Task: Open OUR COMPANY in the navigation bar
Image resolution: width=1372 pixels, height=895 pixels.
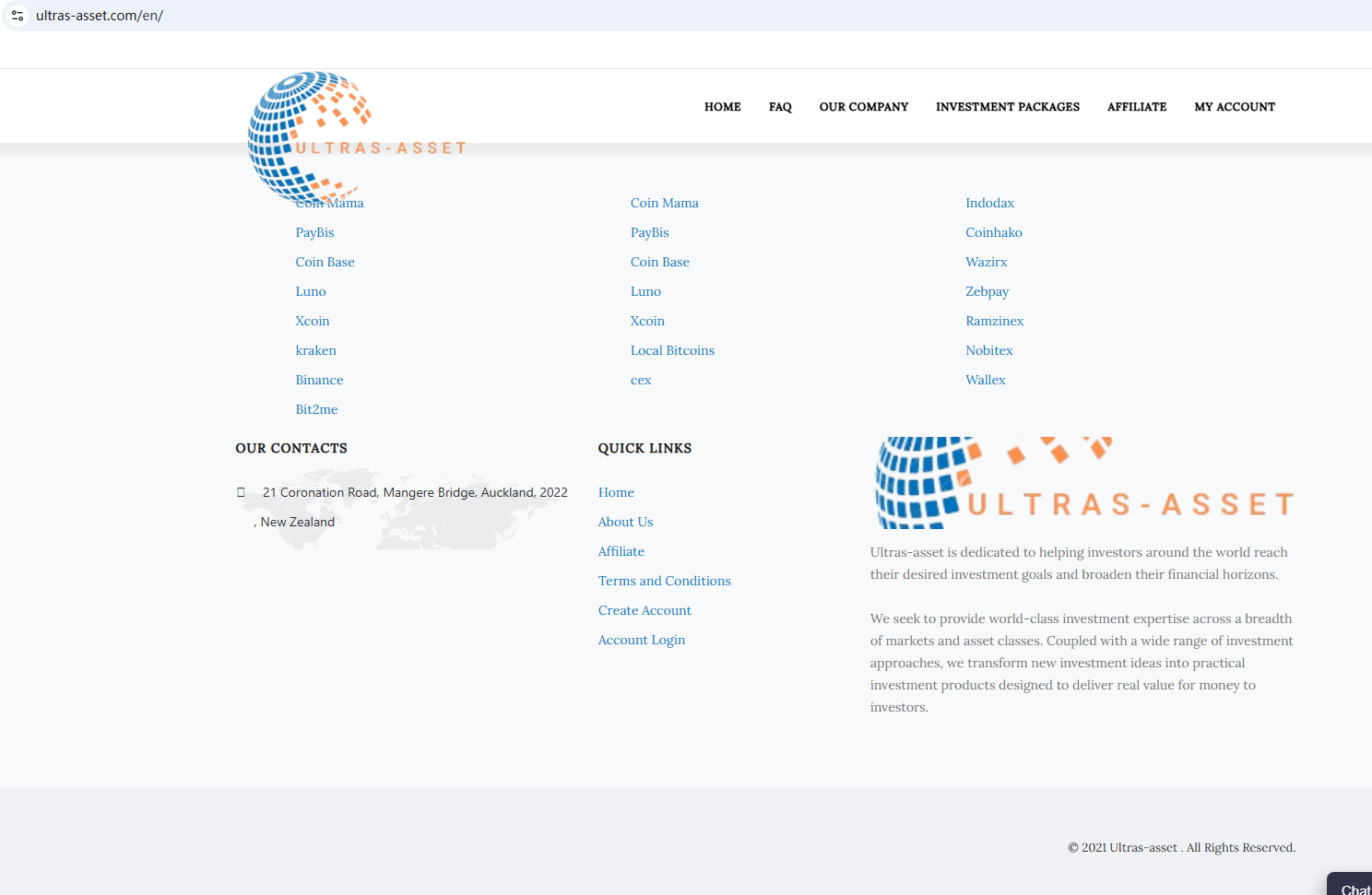Action: (x=864, y=107)
